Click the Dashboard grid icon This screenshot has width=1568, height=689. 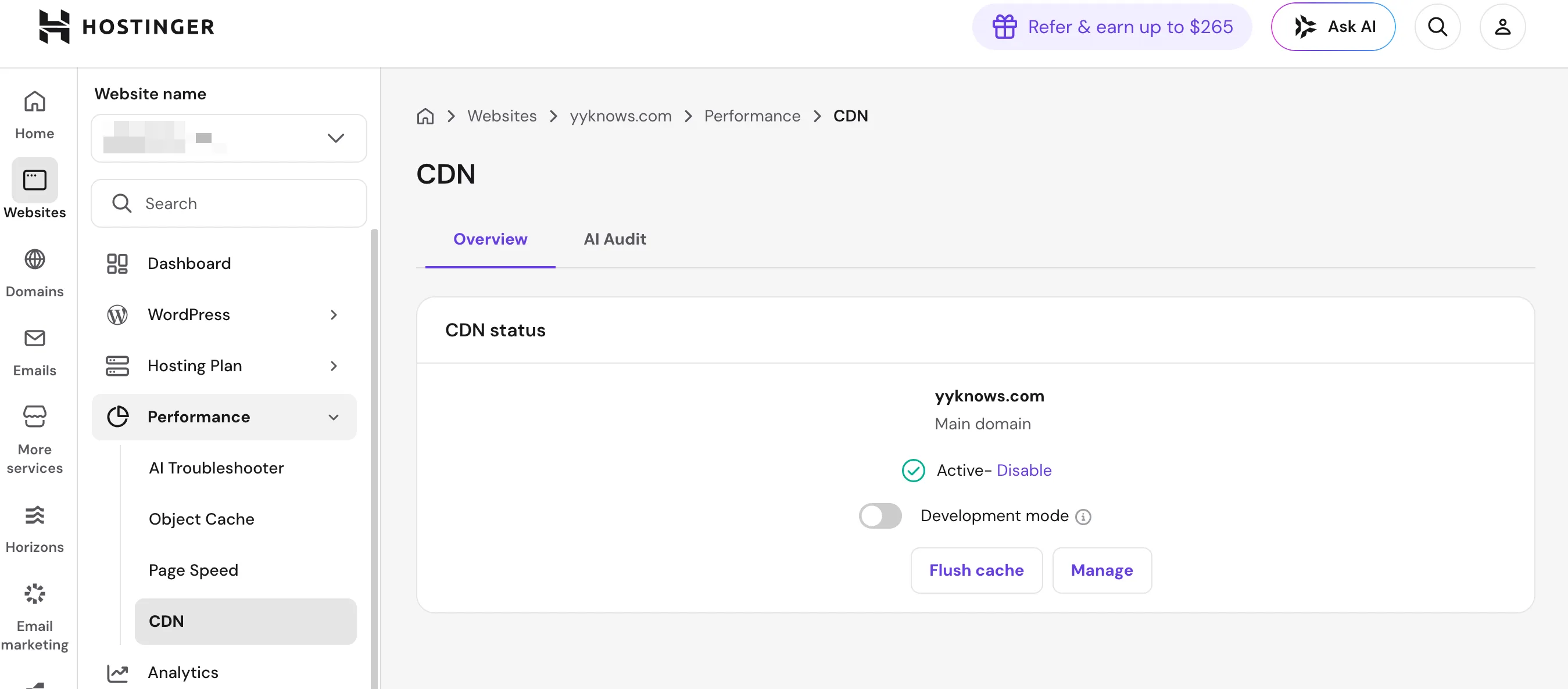pyautogui.click(x=117, y=264)
